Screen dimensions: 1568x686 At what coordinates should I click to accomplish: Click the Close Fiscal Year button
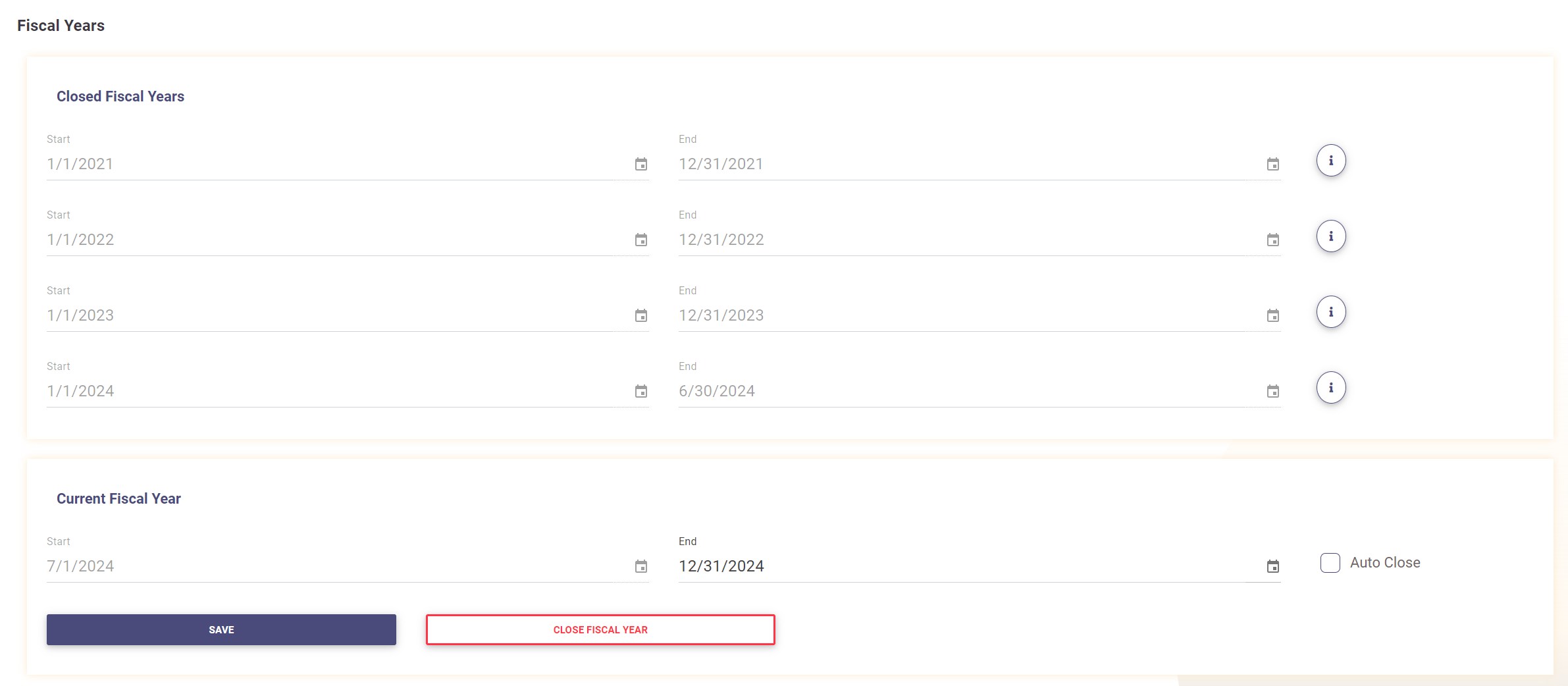pyautogui.click(x=600, y=630)
